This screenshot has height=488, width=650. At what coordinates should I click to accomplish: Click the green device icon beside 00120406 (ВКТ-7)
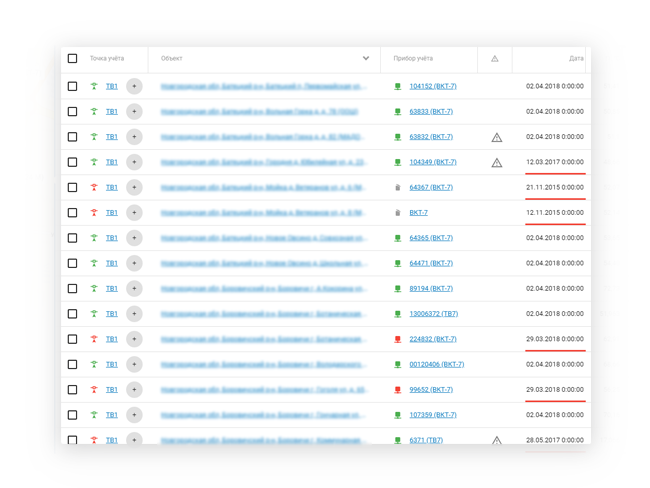click(x=398, y=364)
